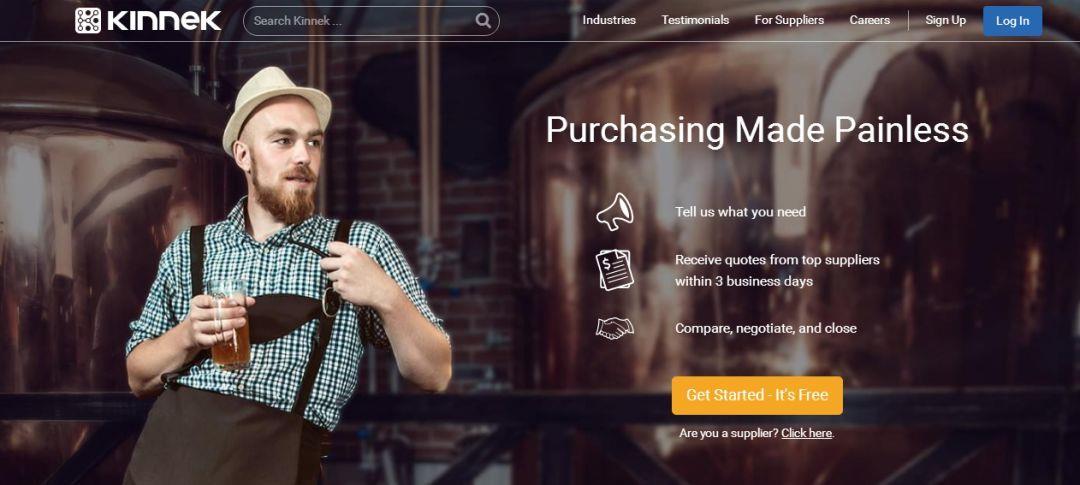Click the handshake icon
The width and height of the screenshot is (1080, 485).
coord(614,328)
